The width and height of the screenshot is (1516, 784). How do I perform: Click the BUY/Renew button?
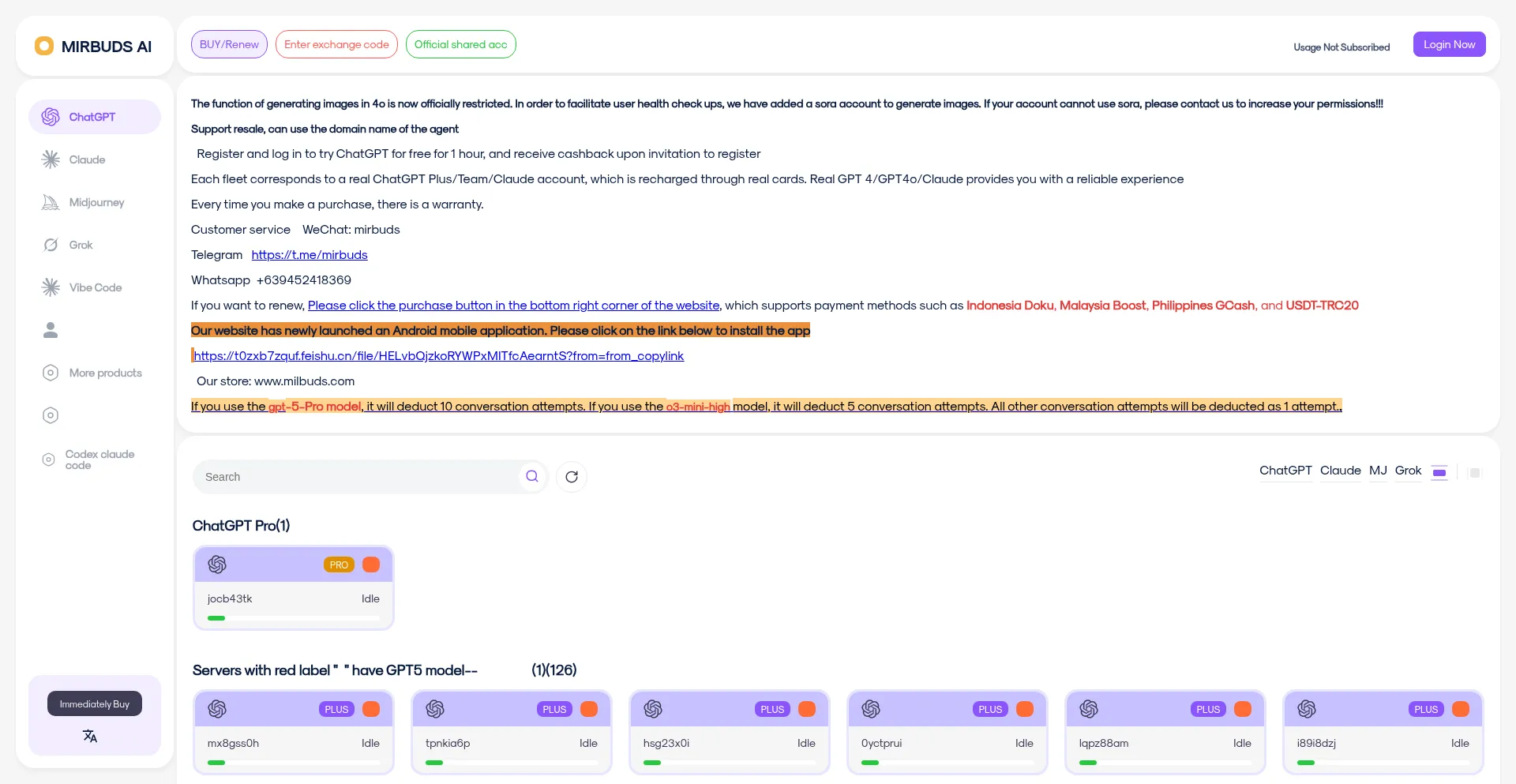click(x=229, y=44)
